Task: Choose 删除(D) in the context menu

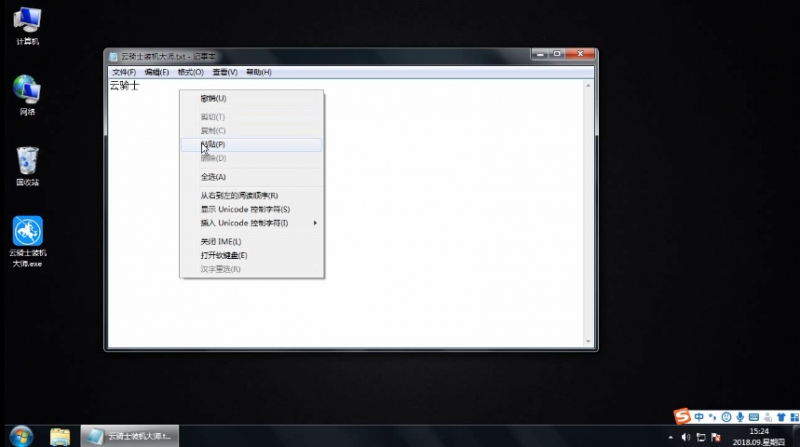Action: [252, 158]
